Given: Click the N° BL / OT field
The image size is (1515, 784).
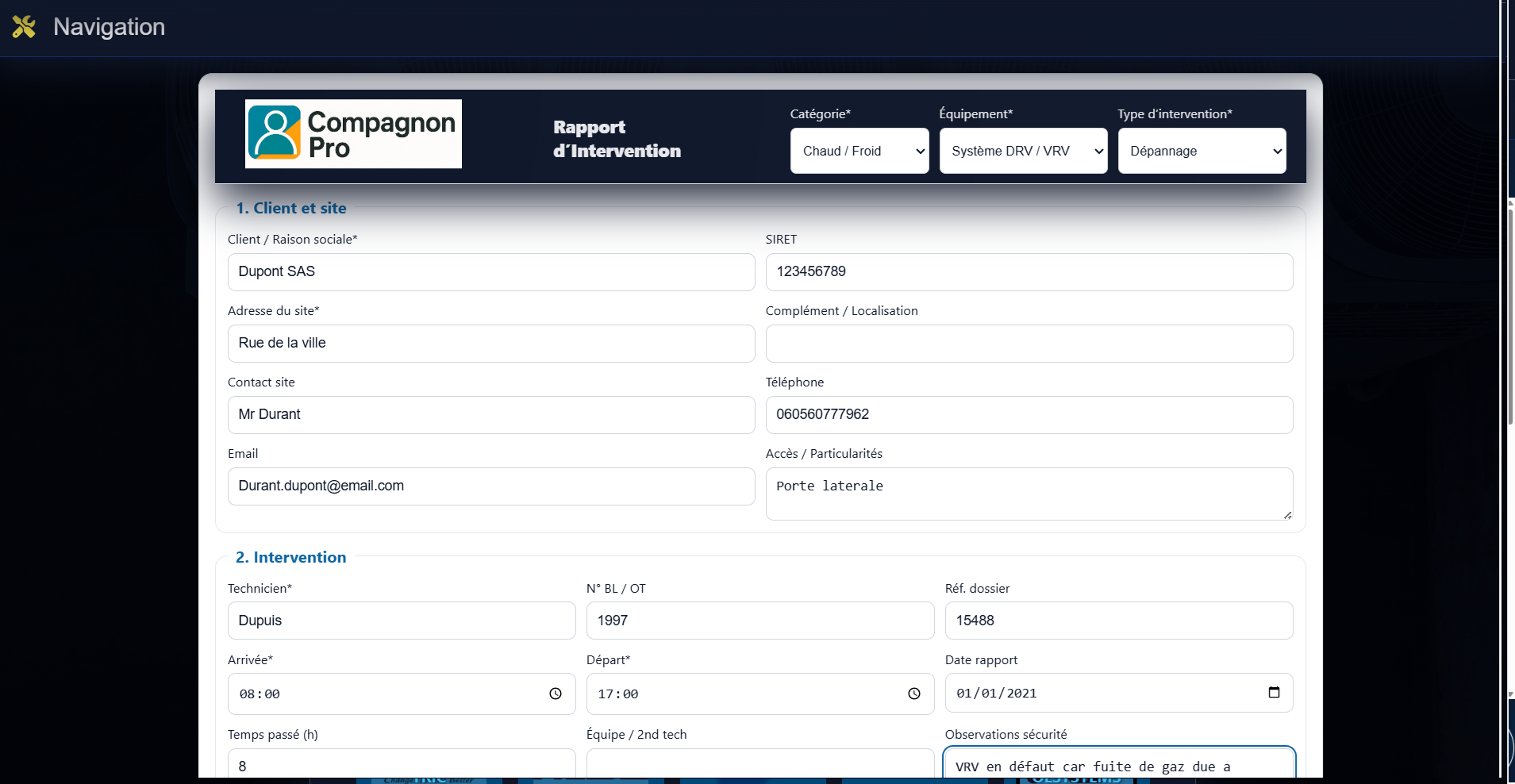Looking at the screenshot, I should pyautogui.click(x=760, y=621).
